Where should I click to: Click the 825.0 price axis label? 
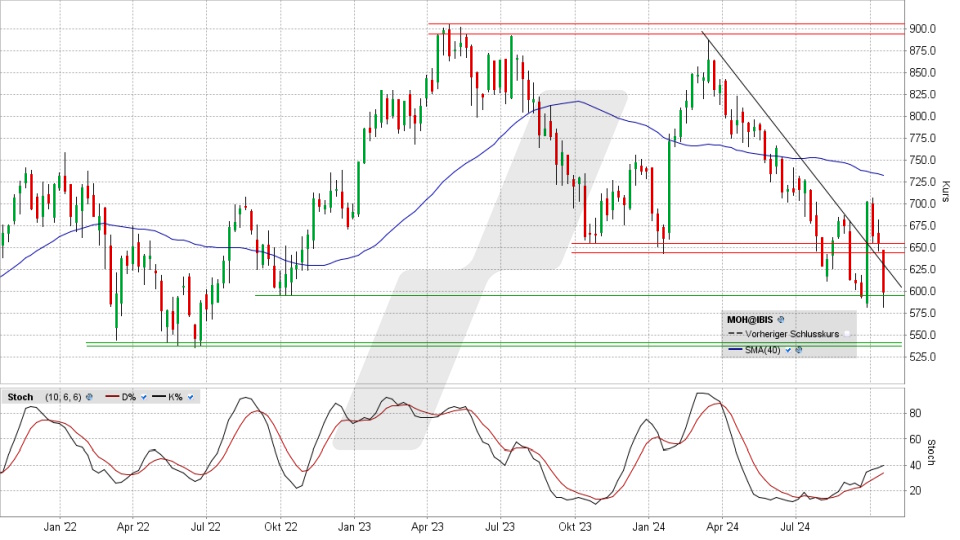[x=922, y=94]
